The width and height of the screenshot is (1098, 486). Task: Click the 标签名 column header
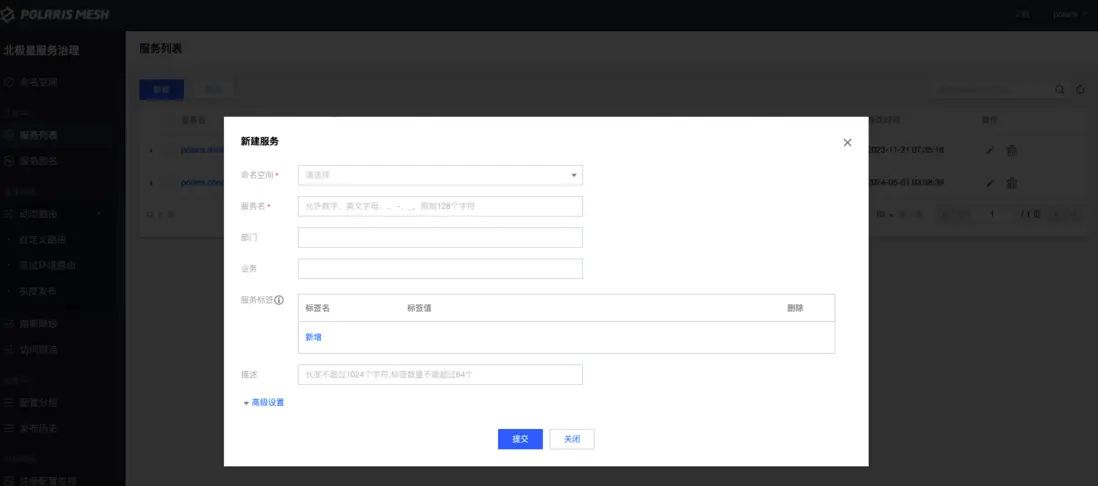[317, 308]
